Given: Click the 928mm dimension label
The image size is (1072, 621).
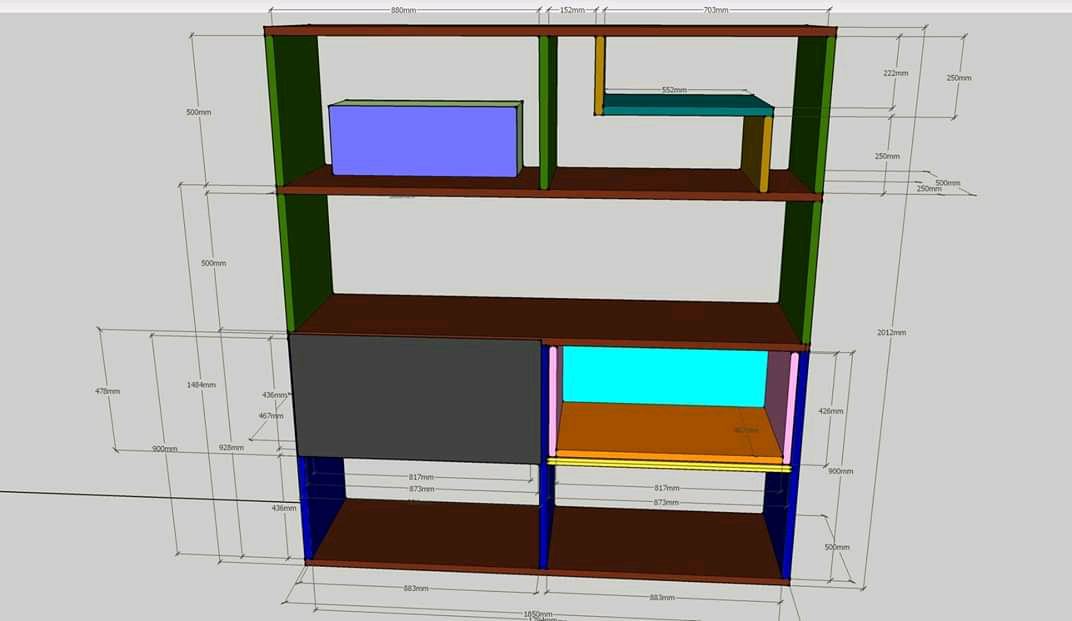Looking at the screenshot, I should click(x=231, y=447).
